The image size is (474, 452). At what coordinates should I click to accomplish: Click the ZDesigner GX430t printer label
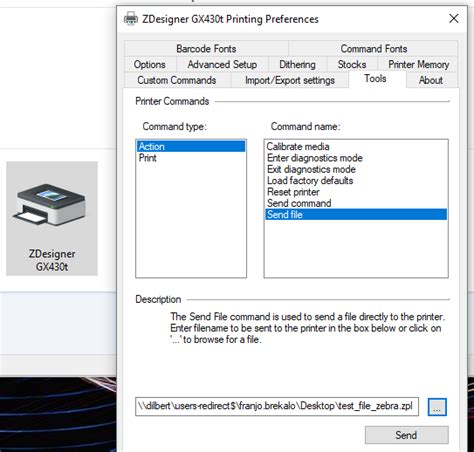(x=52, y=260)
